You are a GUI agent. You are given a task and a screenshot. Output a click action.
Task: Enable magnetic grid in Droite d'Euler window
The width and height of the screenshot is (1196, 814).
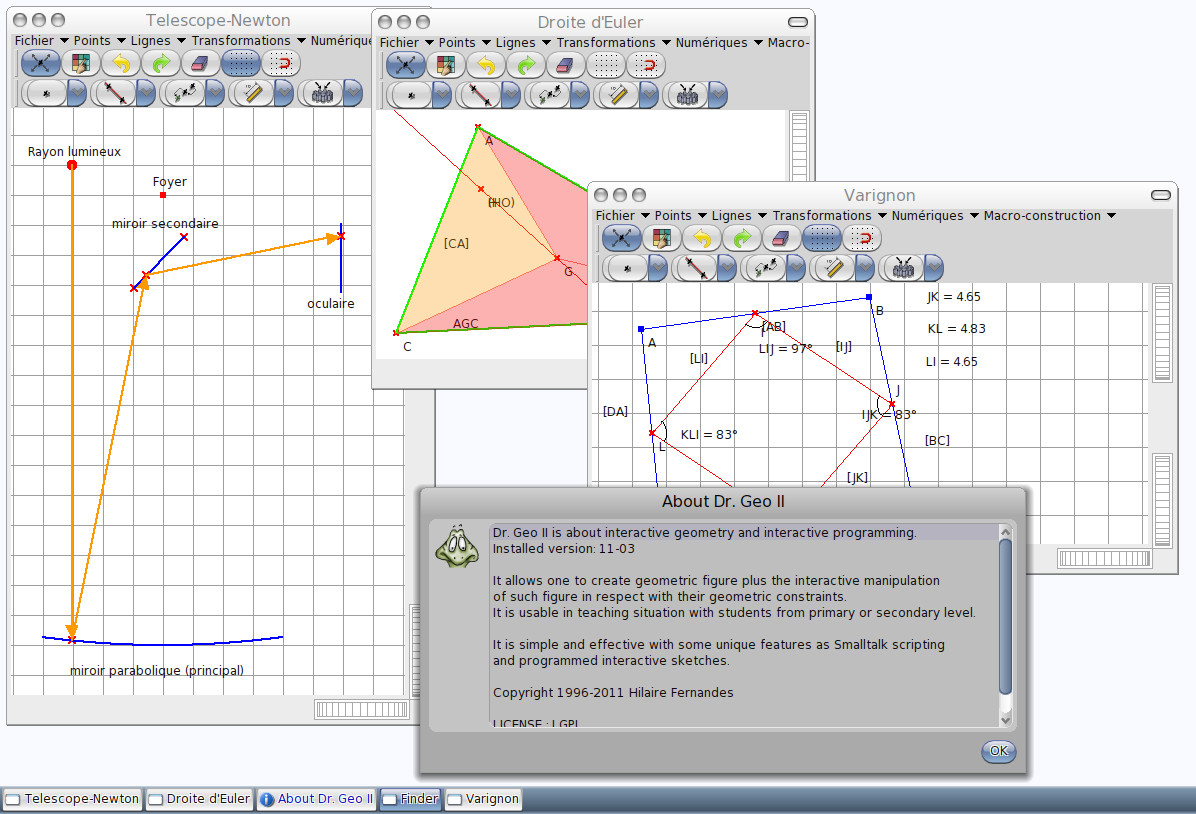click(x=645, y=66)
